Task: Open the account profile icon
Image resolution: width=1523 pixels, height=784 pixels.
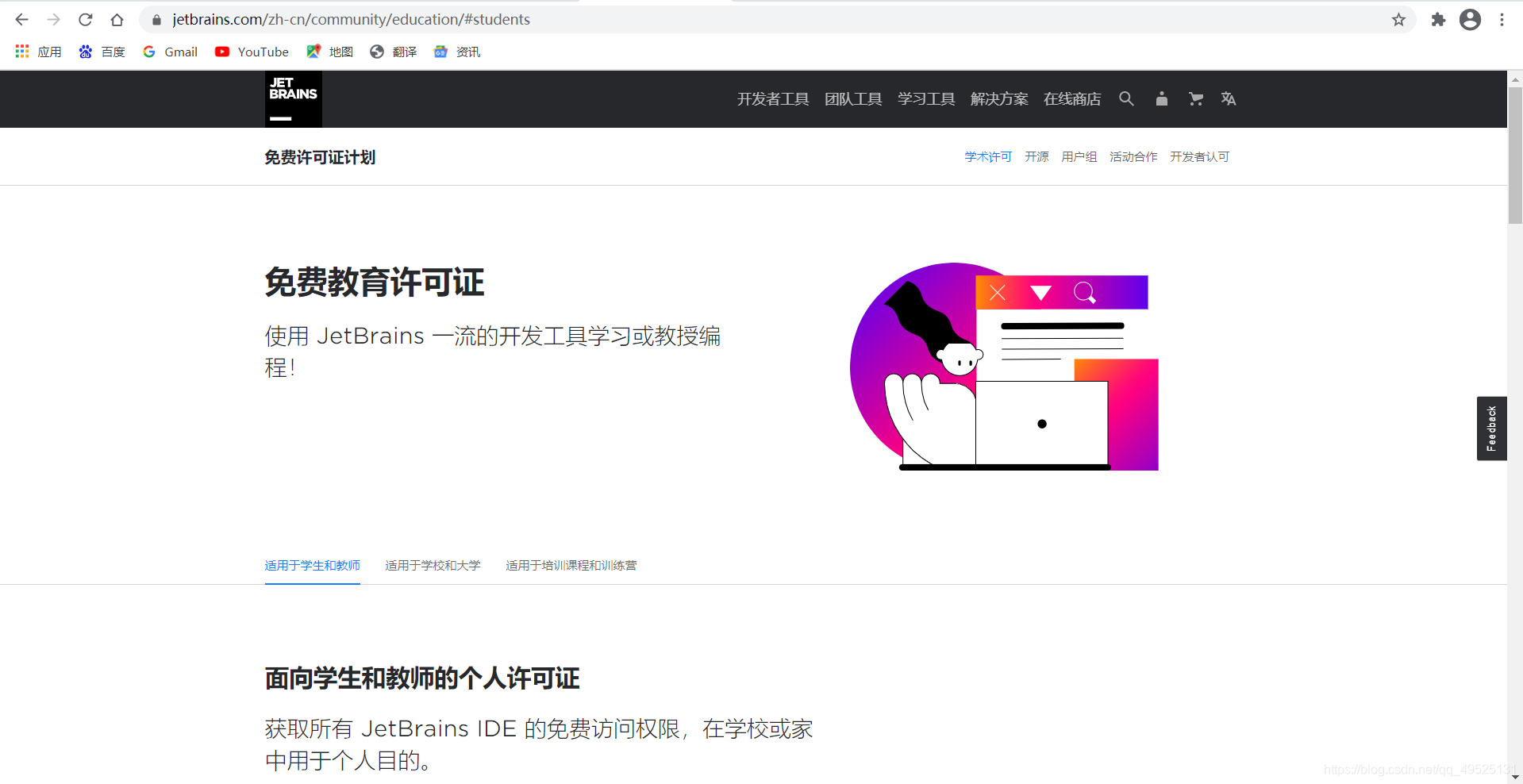Action: pyautogui.click(x=1161, y=98)
